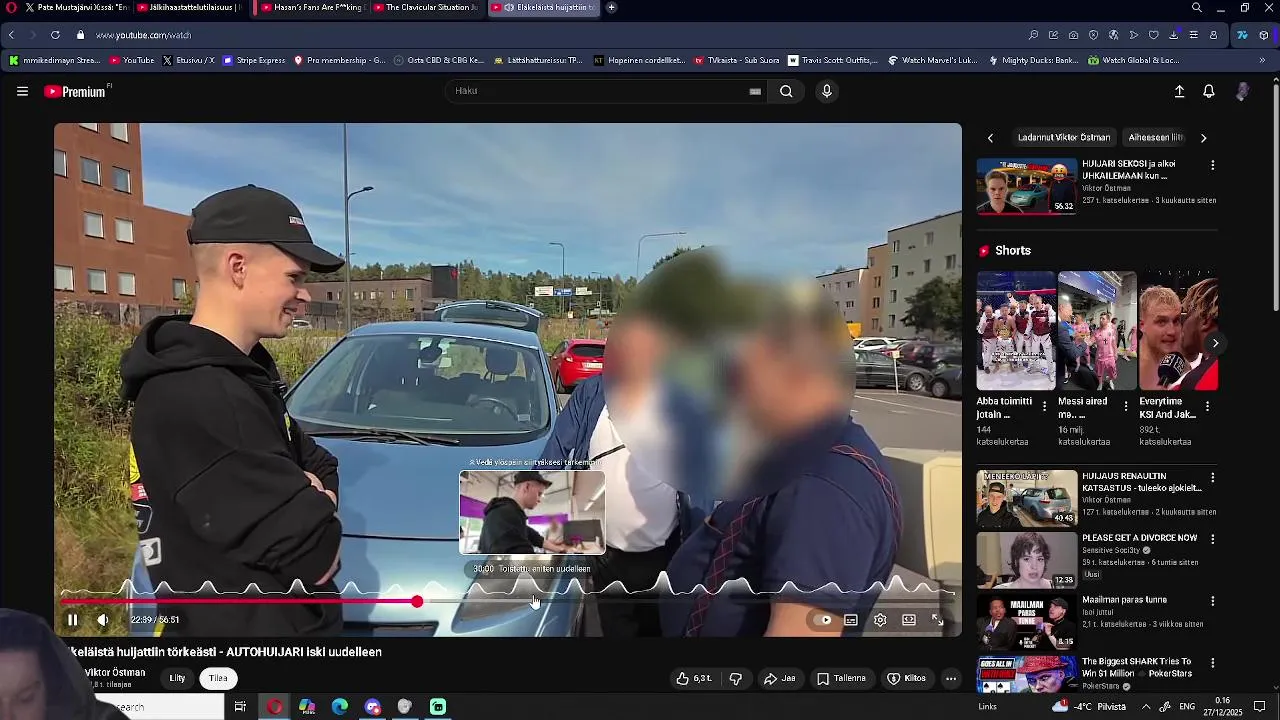Show next Shorts with the right chevron

(x=1215, y=343)
